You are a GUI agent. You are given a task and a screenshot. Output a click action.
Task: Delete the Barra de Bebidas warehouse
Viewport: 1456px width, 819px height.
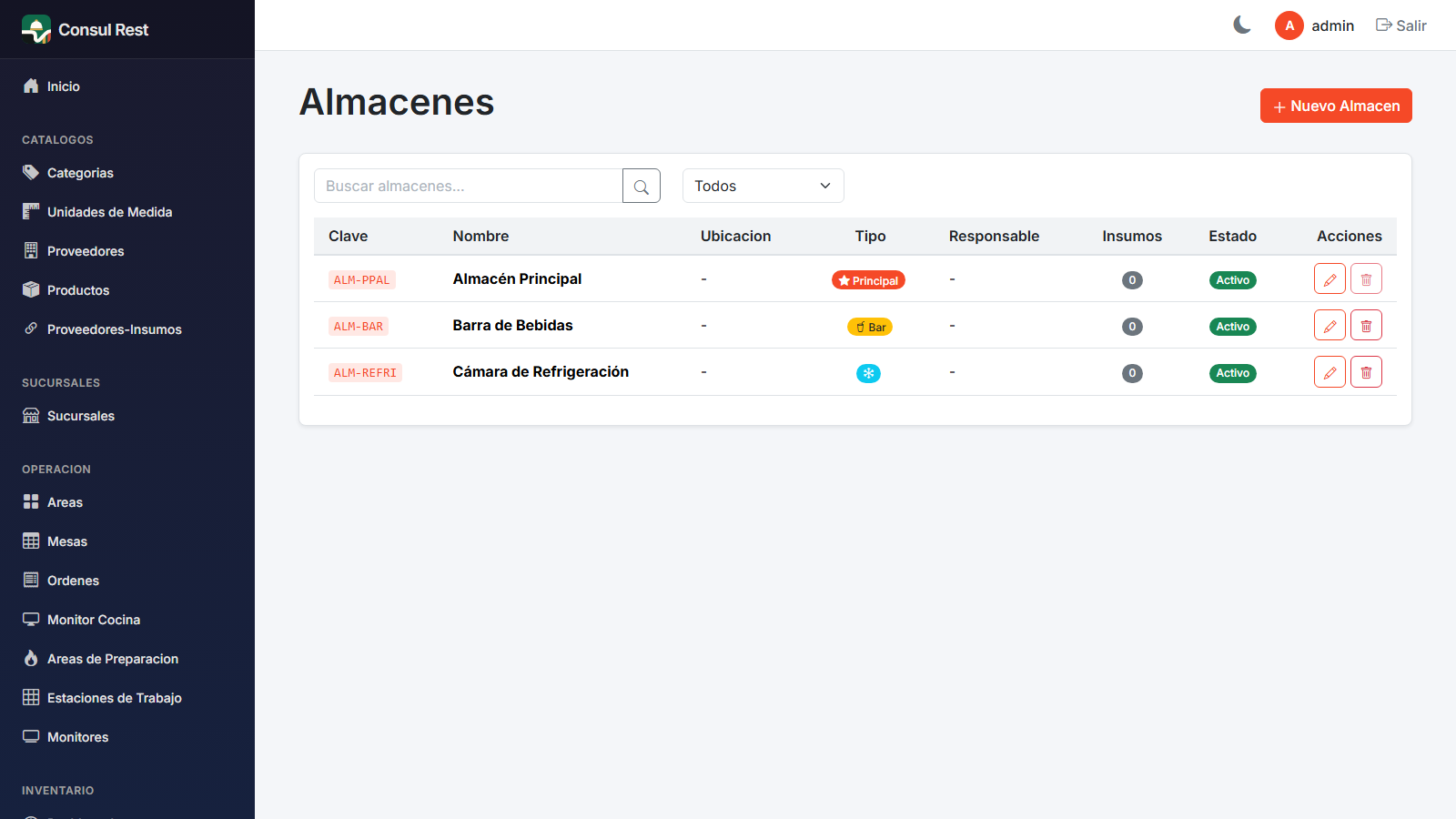click(1366, 325)
